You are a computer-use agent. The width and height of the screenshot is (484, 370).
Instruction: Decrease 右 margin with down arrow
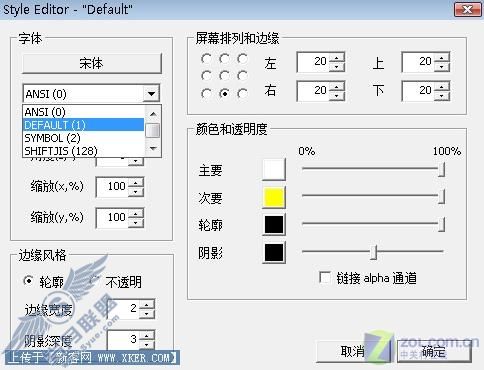[337, 96]
